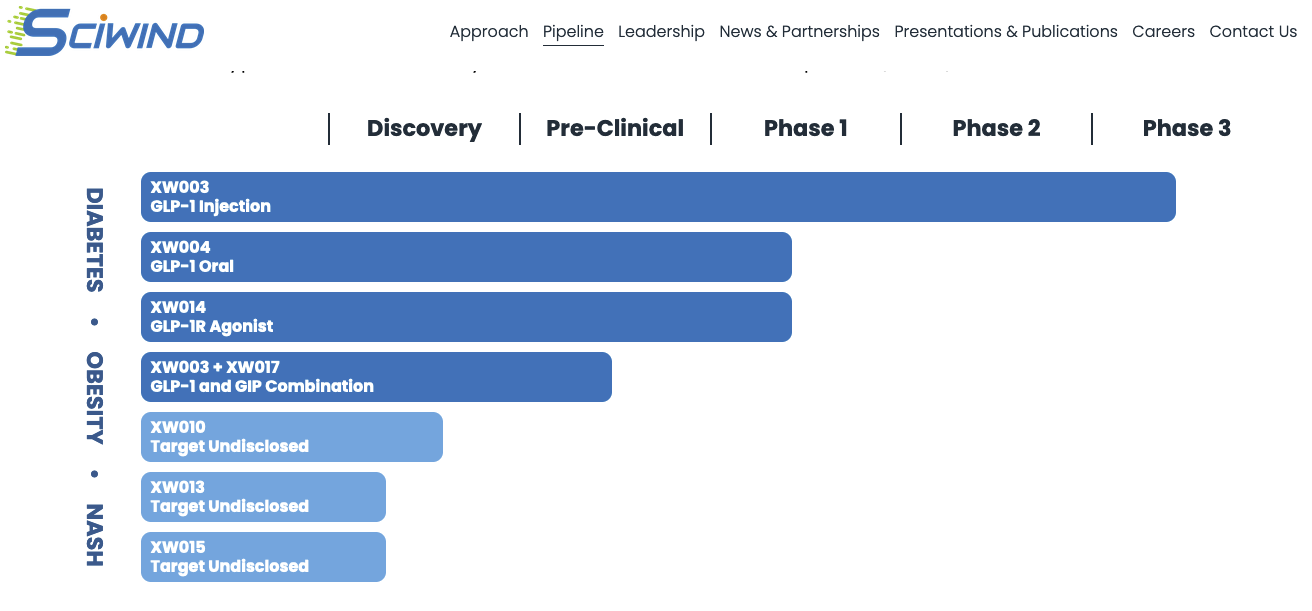The height and width of the screenshot is (611, 1312).
Task: Open the Approach menu item
Action: click(489, 32)
